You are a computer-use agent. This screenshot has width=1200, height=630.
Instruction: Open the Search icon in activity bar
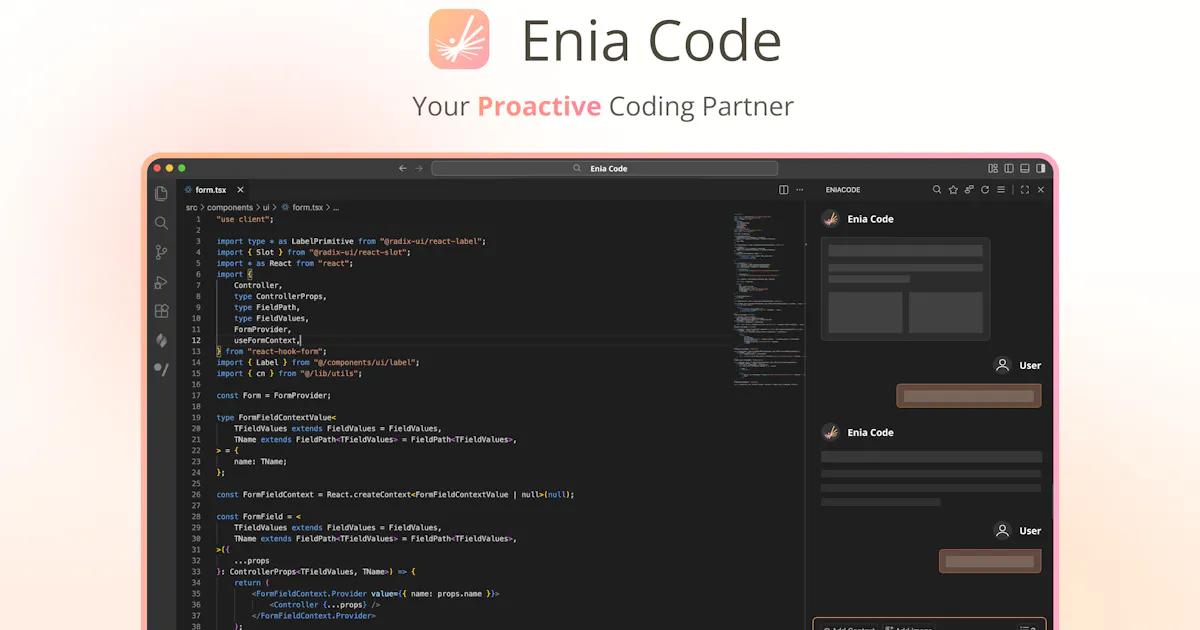pyautogui.click(x=161, y=223)
